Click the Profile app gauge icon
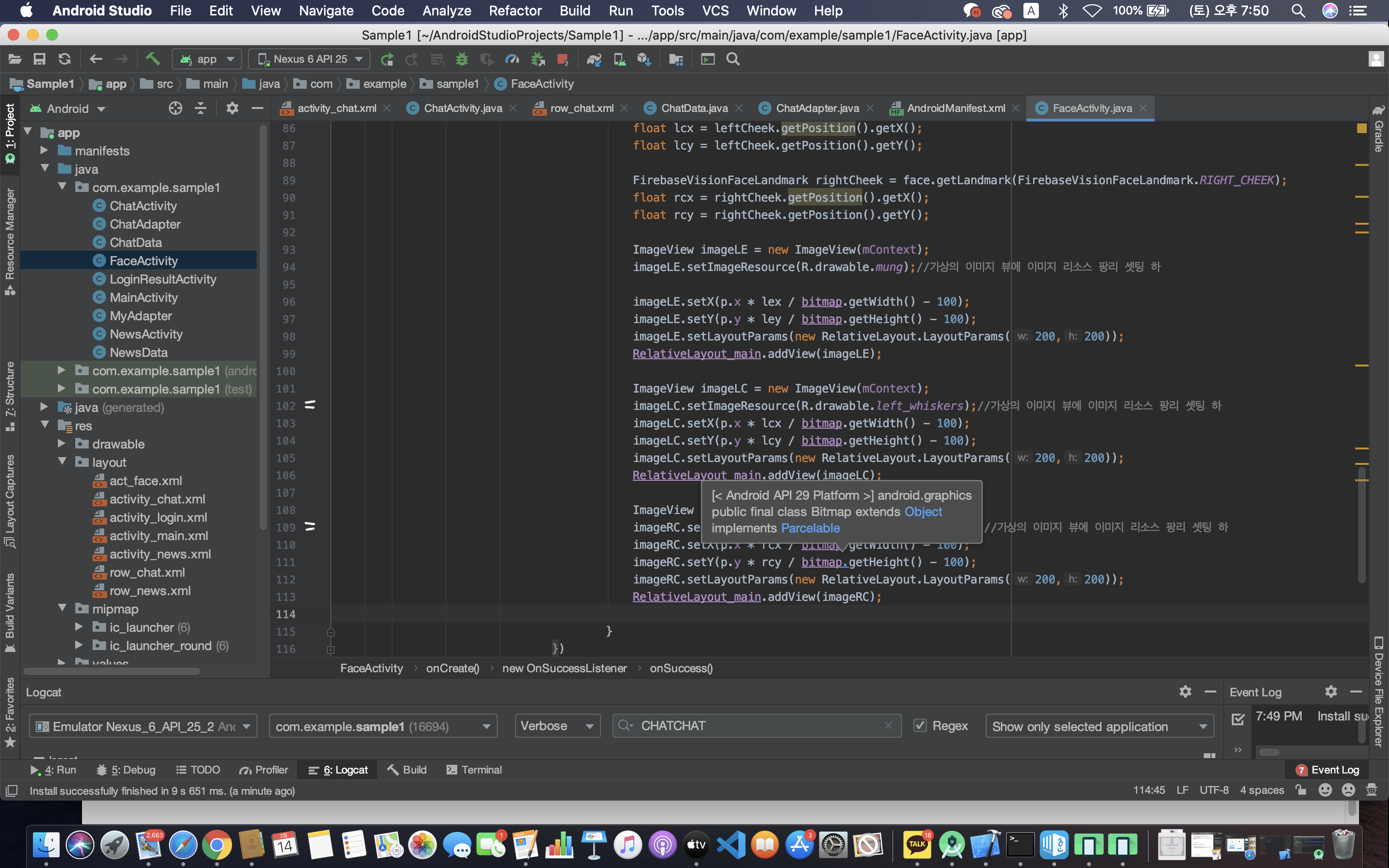Viewport: 1389px width, 868px height. pos(512,59)
